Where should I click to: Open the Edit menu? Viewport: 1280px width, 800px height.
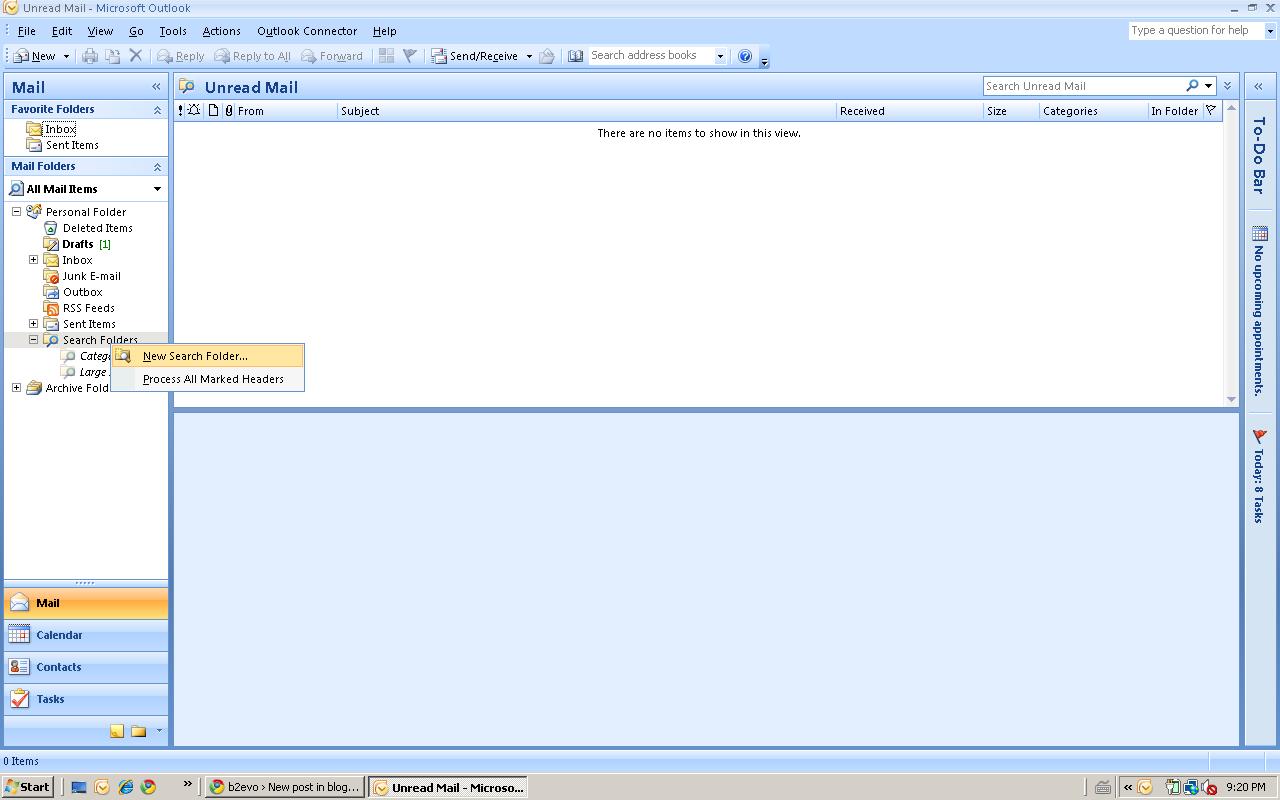(x=62, y=31)
